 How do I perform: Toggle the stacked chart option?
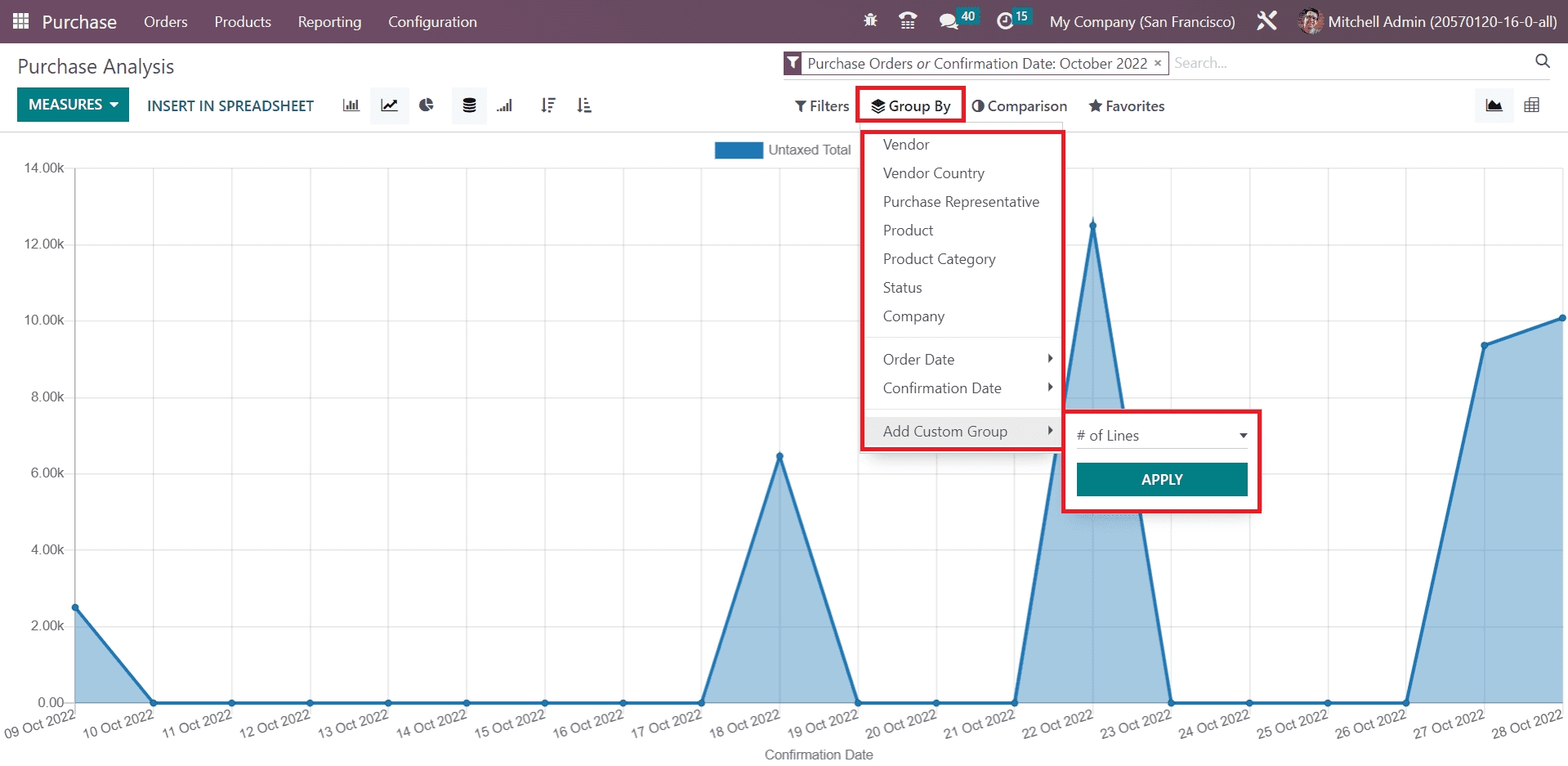click(x=469, y=105)
